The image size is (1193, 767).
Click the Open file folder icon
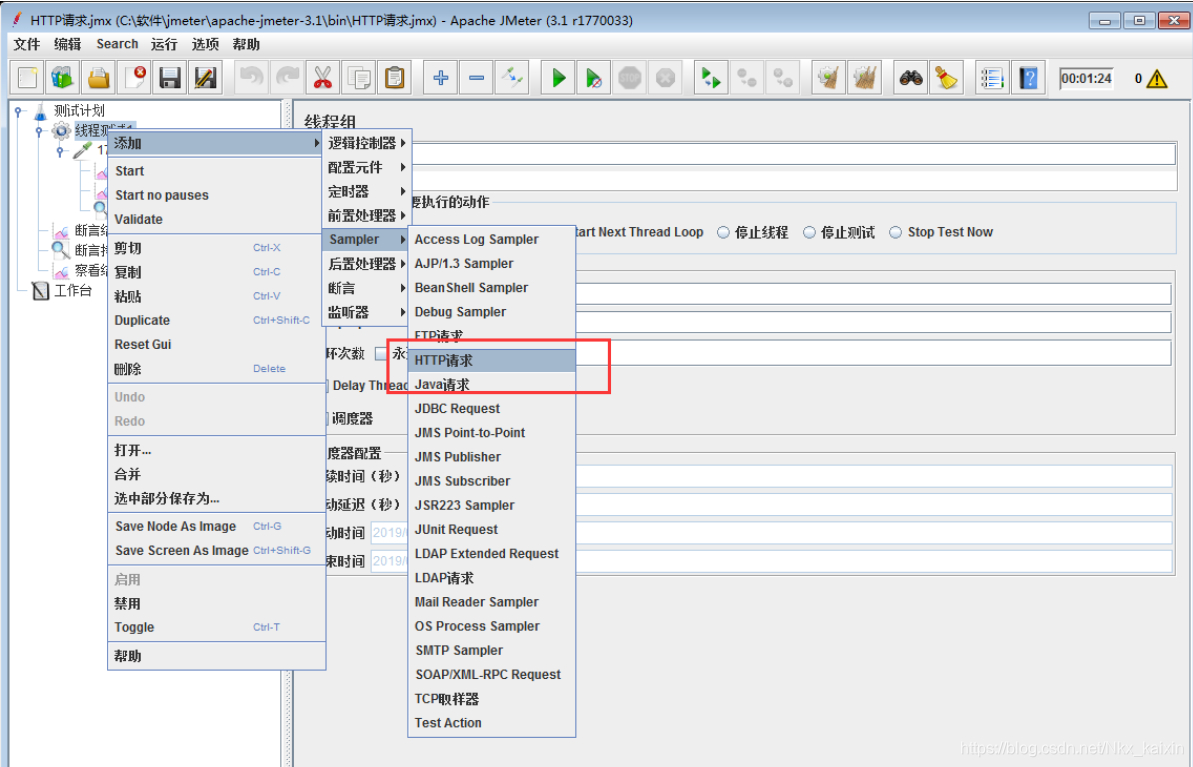coord(99,78)
